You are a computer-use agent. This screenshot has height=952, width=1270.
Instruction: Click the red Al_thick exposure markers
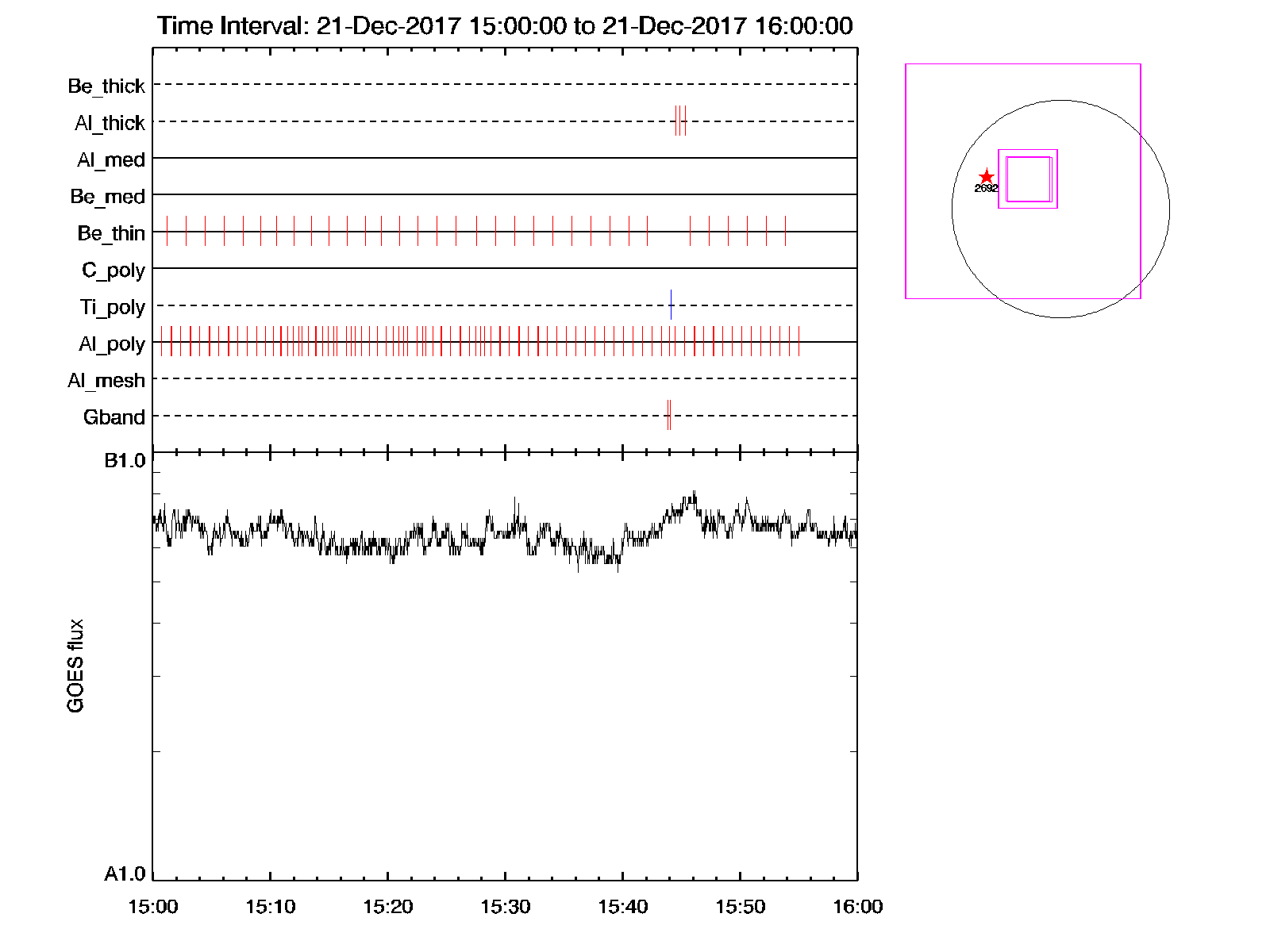(x=680, y=121)
